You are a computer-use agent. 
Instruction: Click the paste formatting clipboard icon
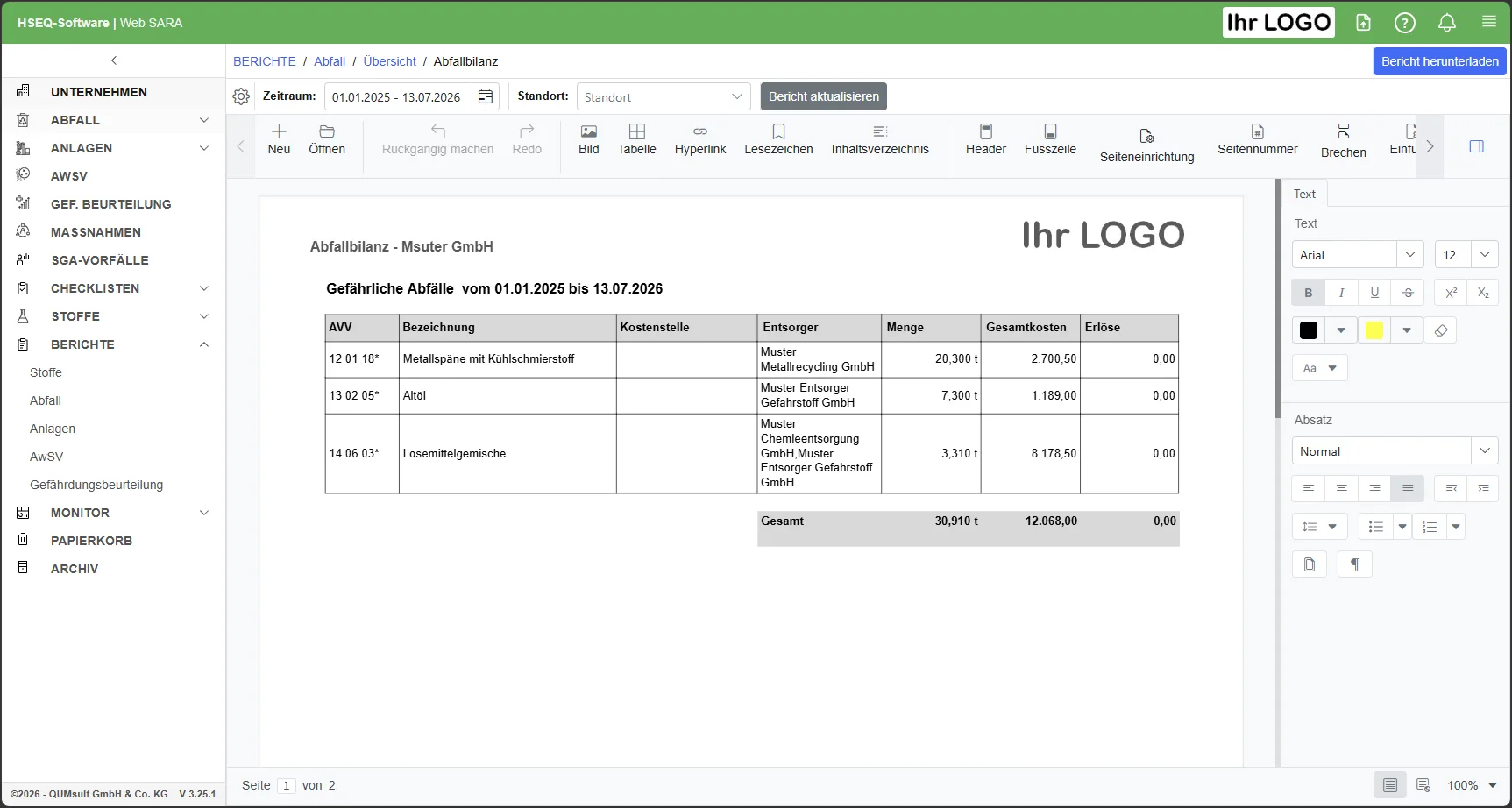[1310, 564]
